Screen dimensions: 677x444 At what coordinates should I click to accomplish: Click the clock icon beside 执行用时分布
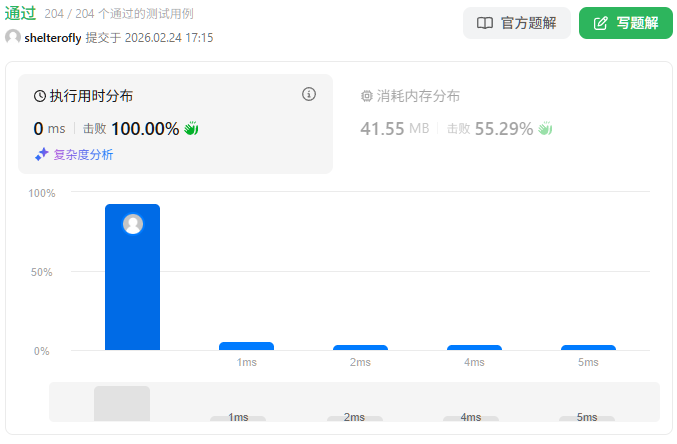[x=40, y=97]
